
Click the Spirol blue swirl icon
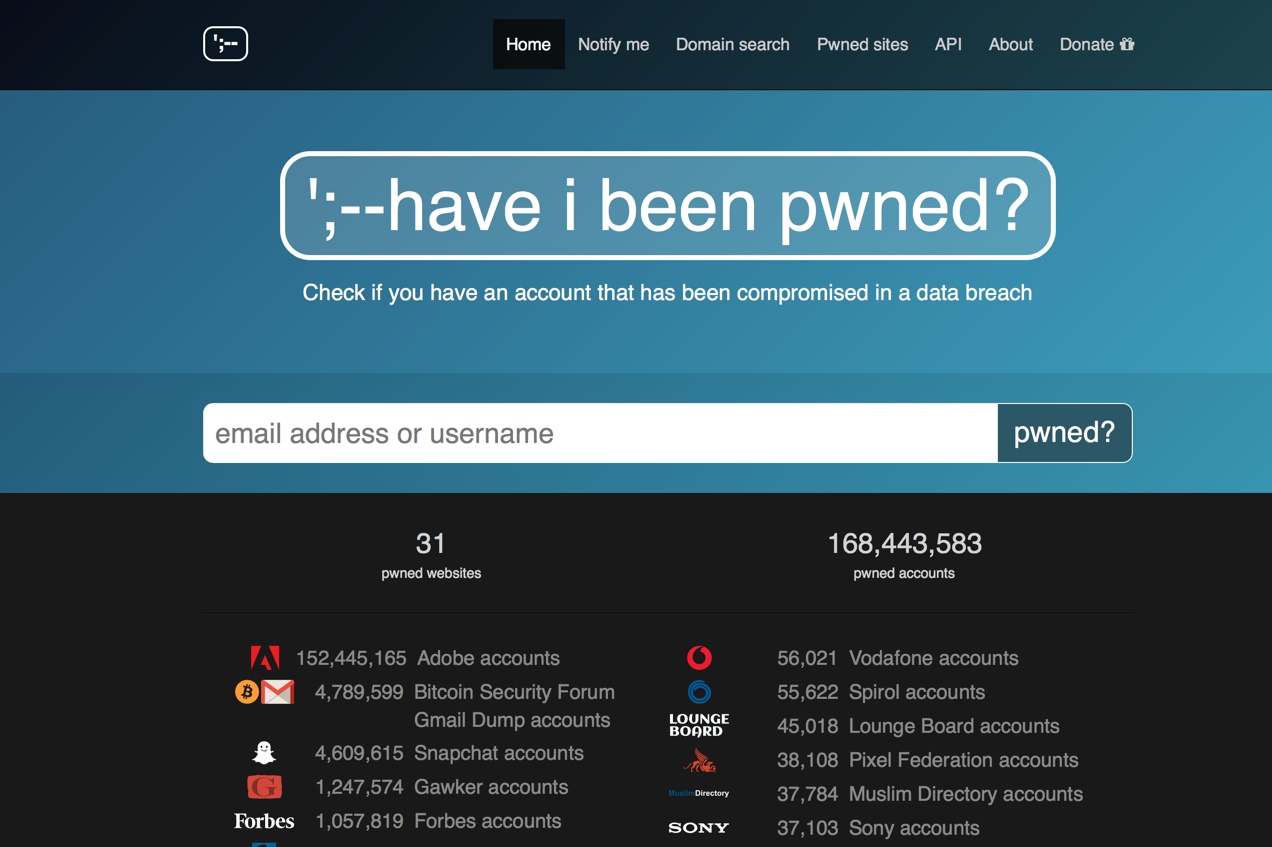click(699, 692)
